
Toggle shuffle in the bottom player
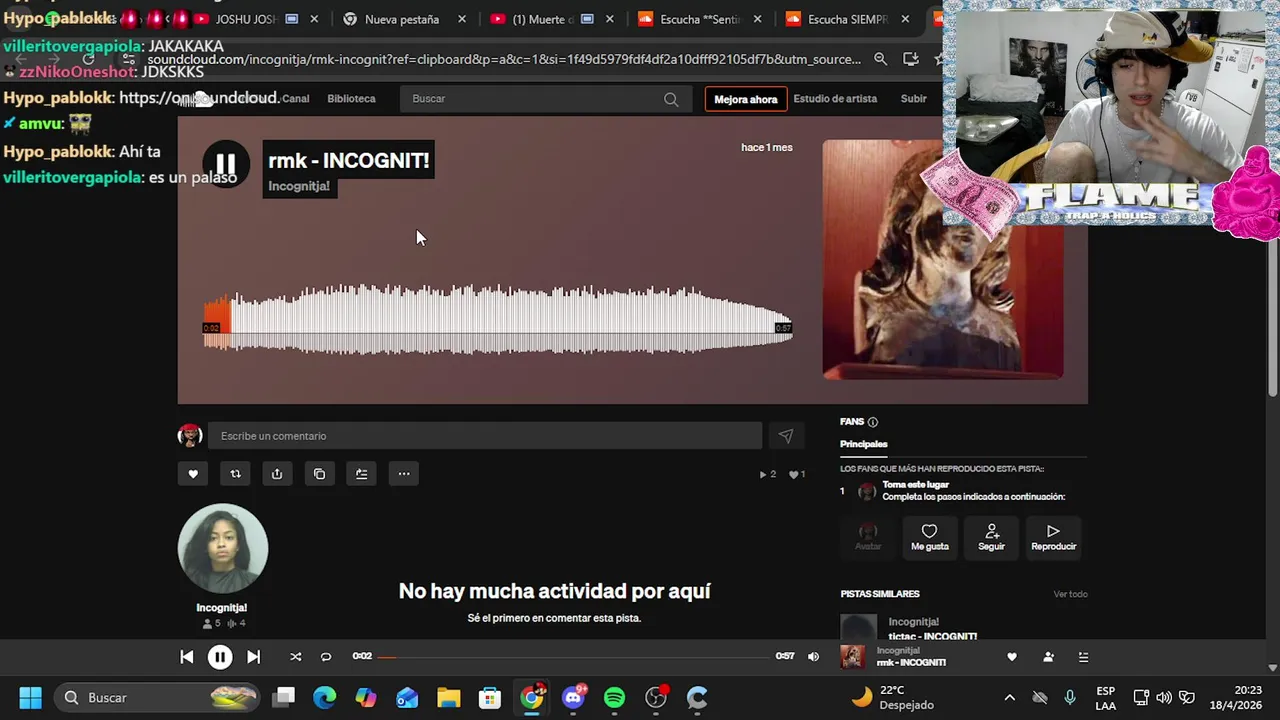point(295,657)
